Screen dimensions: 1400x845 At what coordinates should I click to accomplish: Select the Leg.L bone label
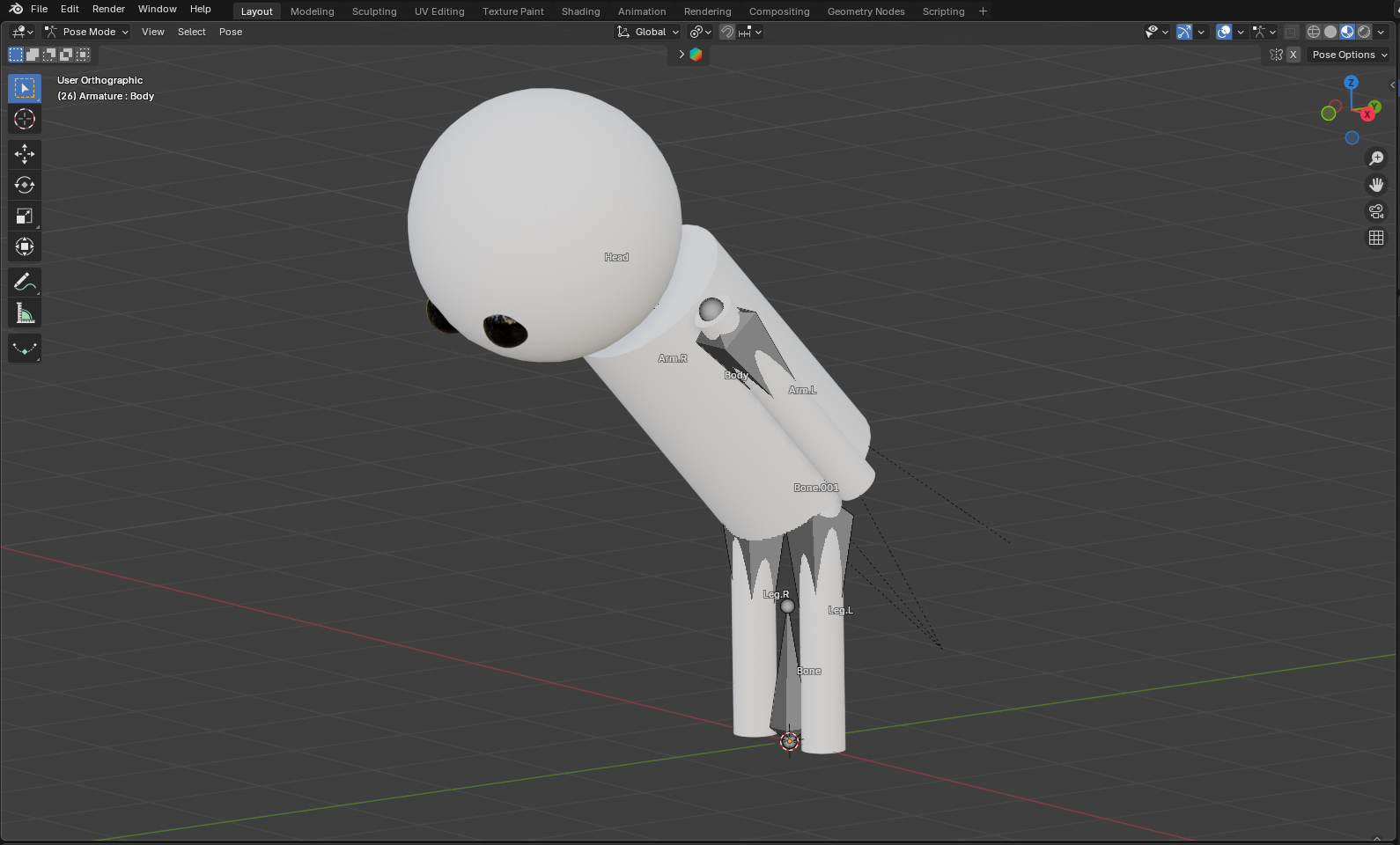840,610
